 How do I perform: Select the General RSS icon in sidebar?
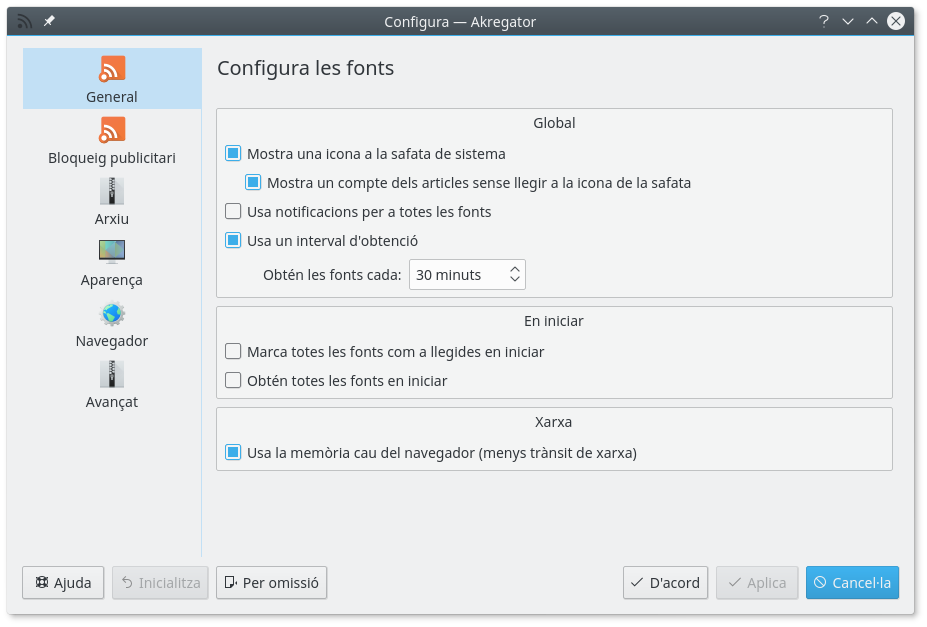(112, 70)
